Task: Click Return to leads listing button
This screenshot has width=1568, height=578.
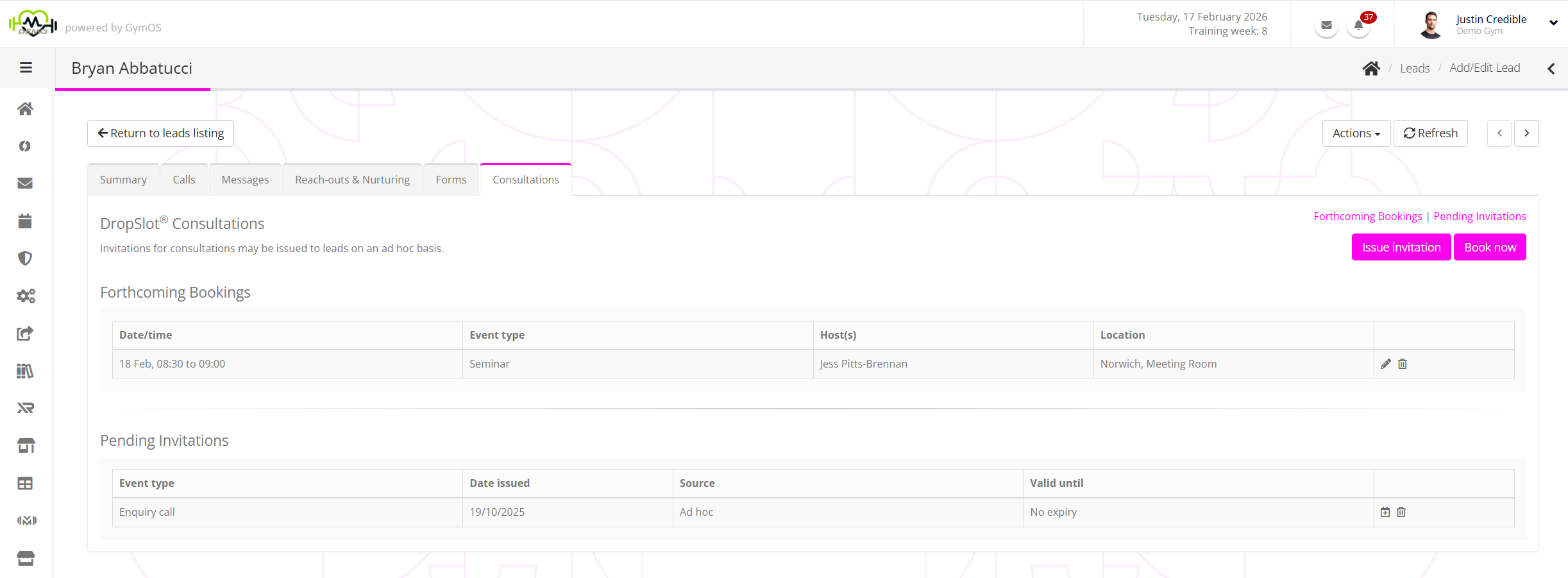Action: [x=160, y=133]
